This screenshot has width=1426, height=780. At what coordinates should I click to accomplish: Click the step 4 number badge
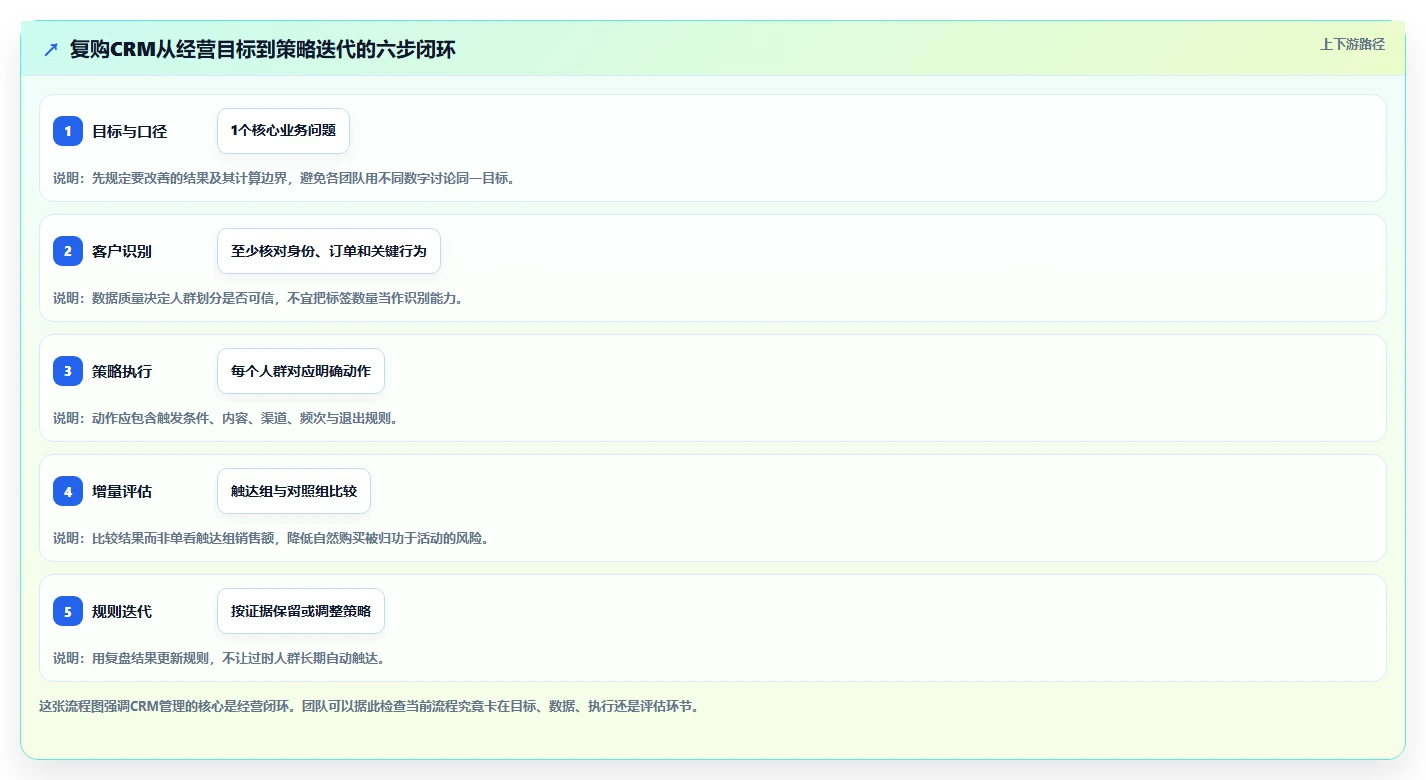coord(68,491)
